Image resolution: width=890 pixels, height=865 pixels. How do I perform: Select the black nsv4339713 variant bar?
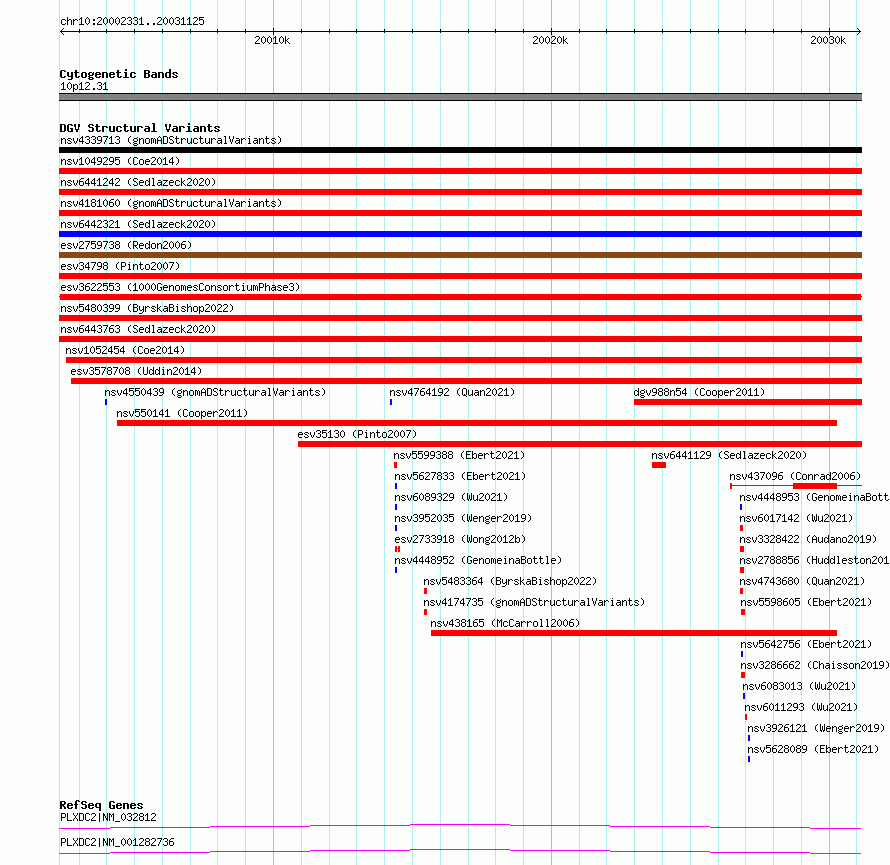(460, 150)
